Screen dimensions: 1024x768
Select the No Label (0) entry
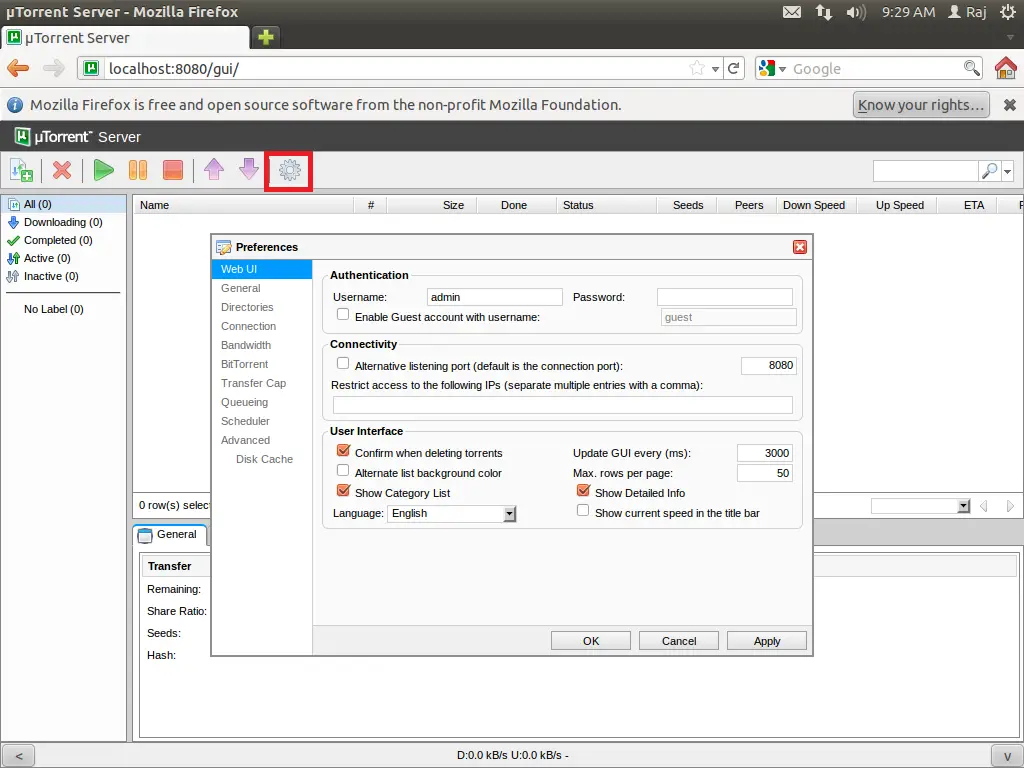[54, 309]
